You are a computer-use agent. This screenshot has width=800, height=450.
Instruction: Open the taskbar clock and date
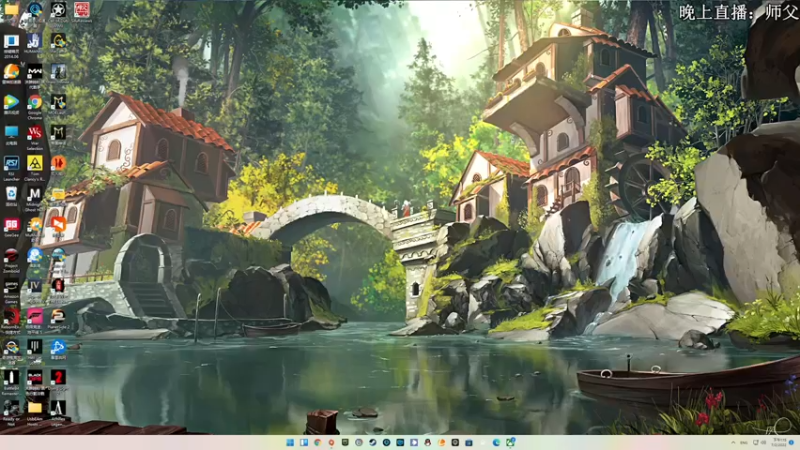coord(779,442)
